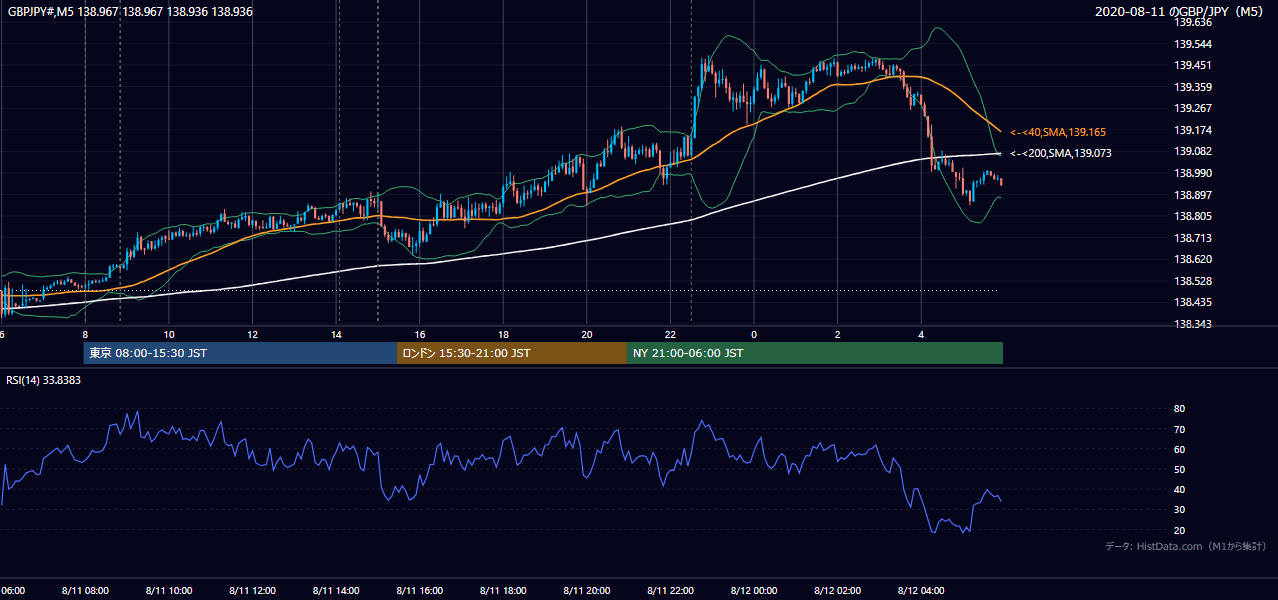Click the 8/11 12:00 bottom date label
The height and width of the screenshot is (600, 1278).
pos(253,590)
